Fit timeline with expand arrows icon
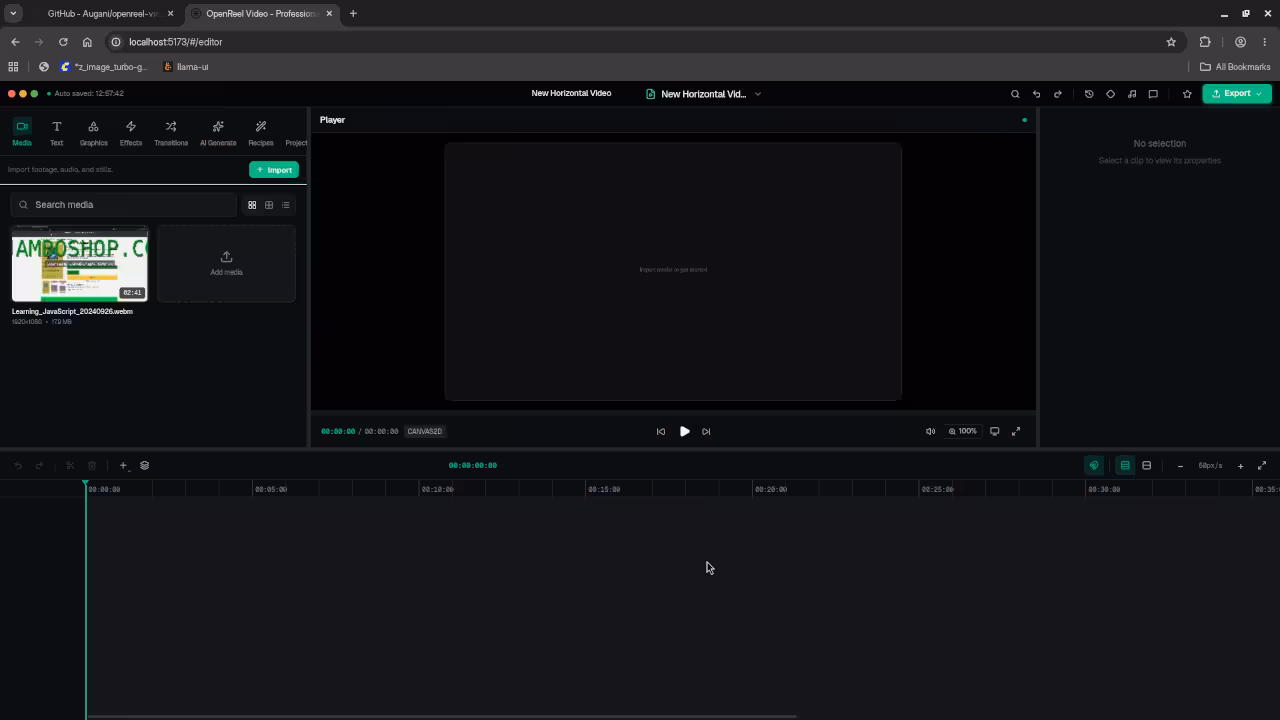This screenshot has width=1280, height=720. pyautogui.click(x=1262, y=466)
